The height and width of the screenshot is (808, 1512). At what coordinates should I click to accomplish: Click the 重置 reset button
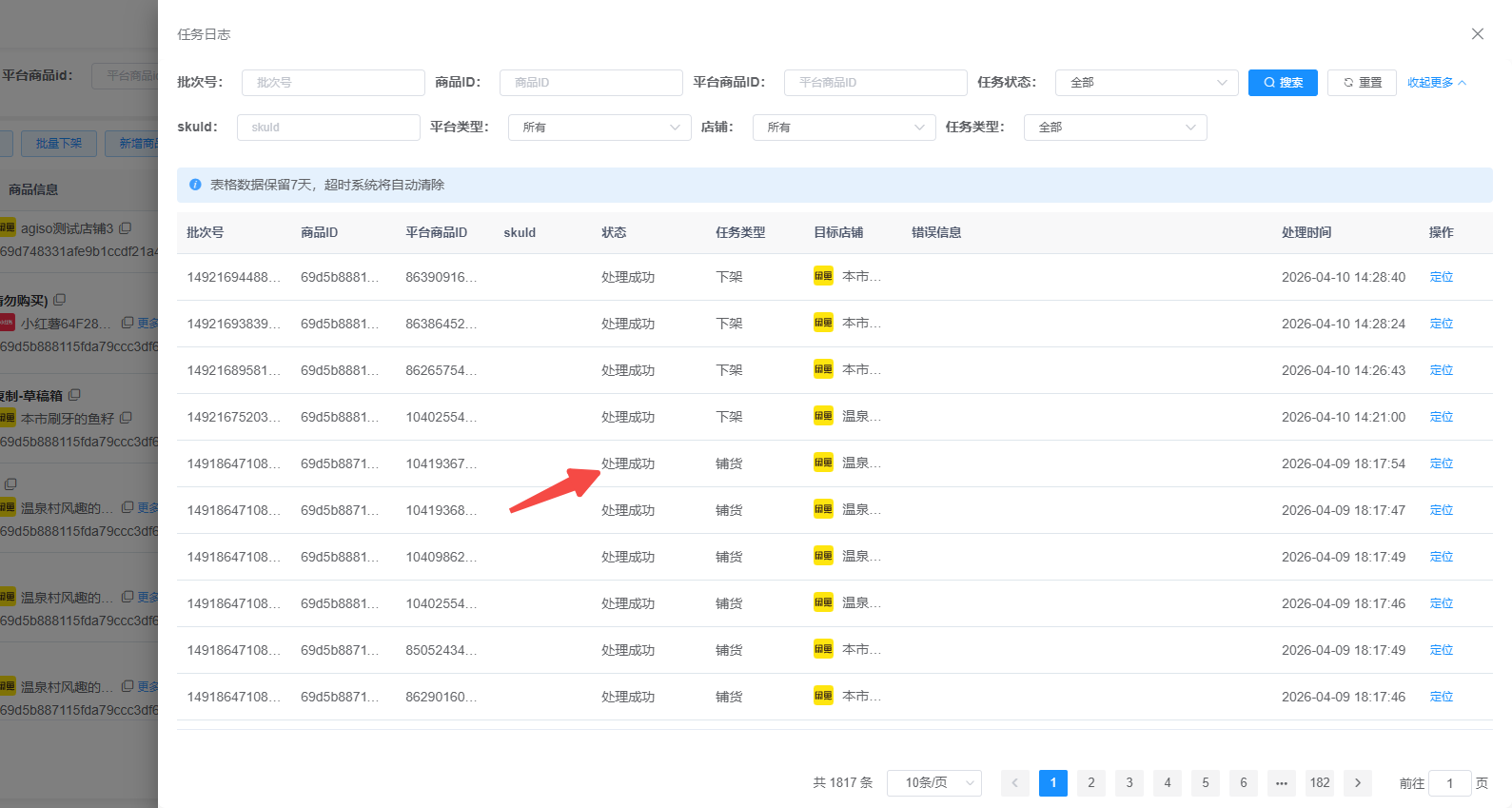1362,83
